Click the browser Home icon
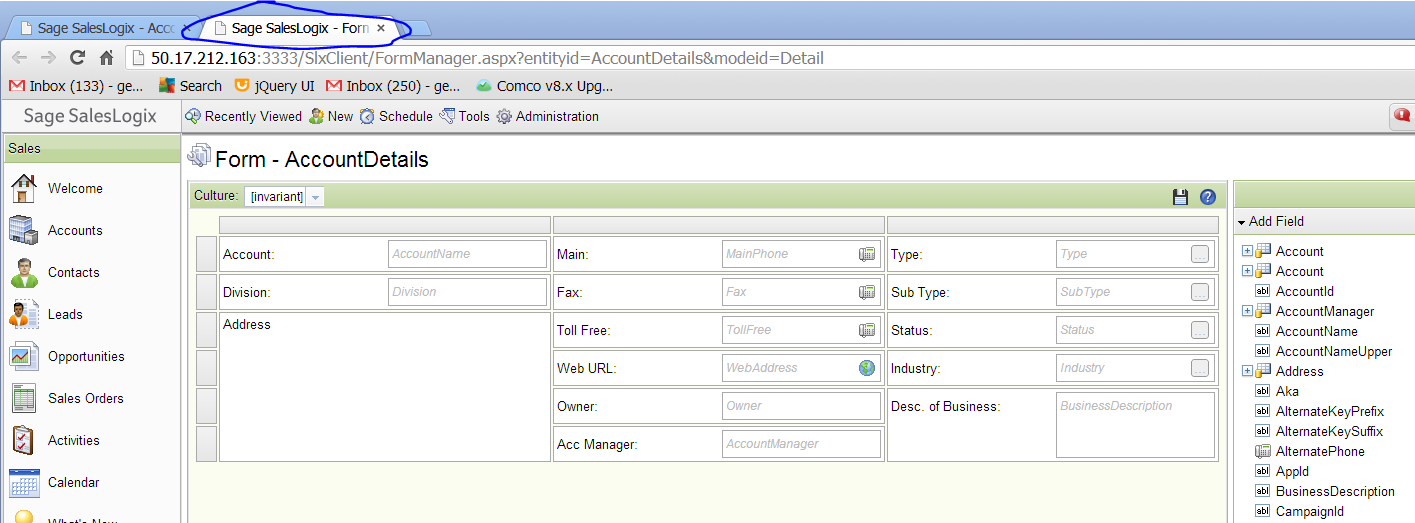The width and height of the screenshot is (1415, 523). pyautogui.click(x=106, y=58)
